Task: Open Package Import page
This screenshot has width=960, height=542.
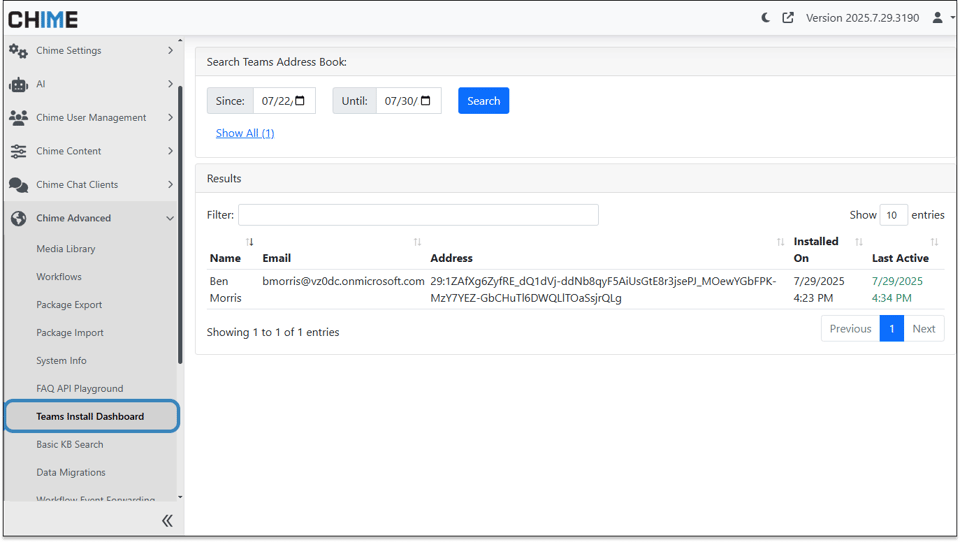Action: pos(70,333)
